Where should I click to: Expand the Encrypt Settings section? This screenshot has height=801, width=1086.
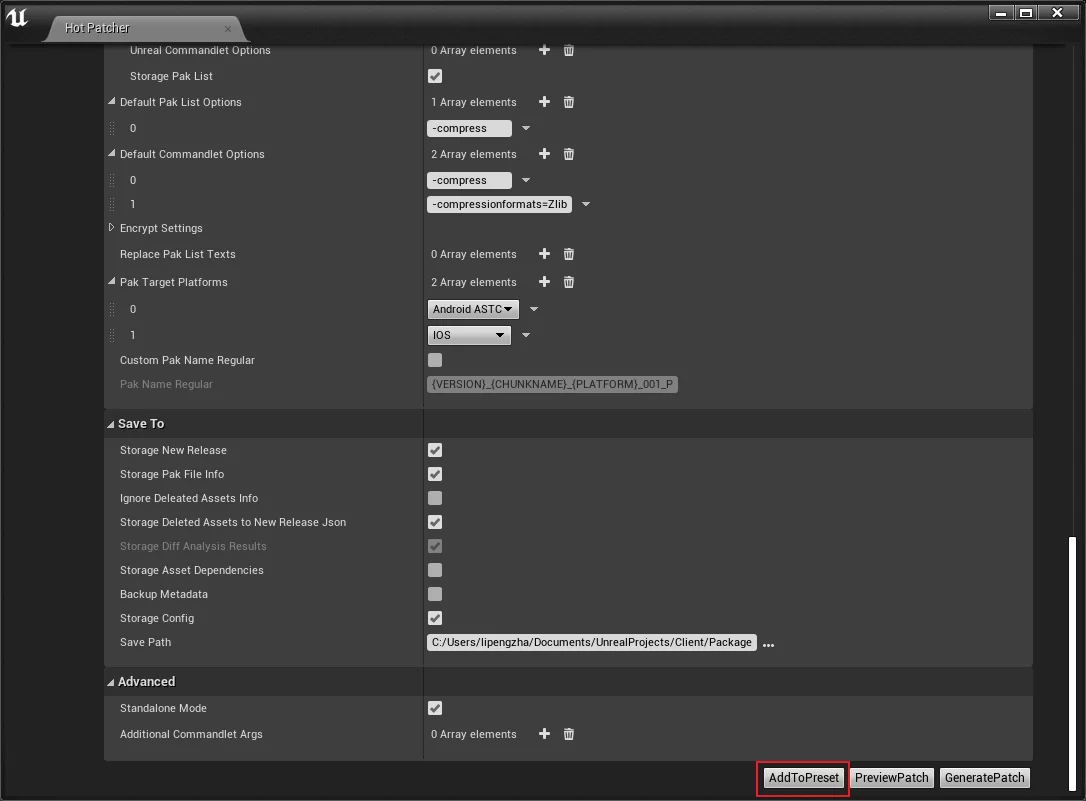click(x=112, y=228)
